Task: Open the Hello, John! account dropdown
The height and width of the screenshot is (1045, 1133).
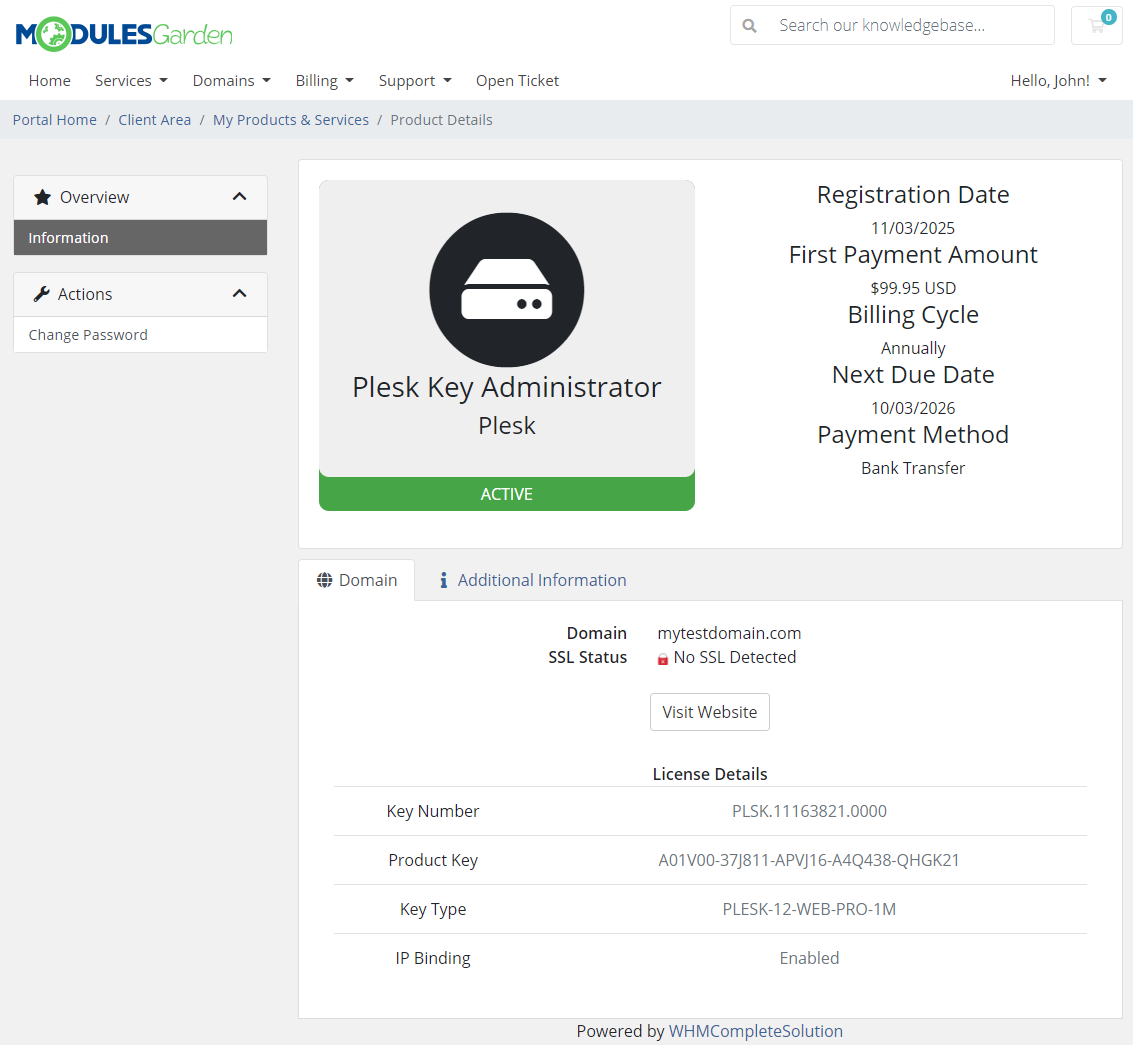Action: point(1057,80)
